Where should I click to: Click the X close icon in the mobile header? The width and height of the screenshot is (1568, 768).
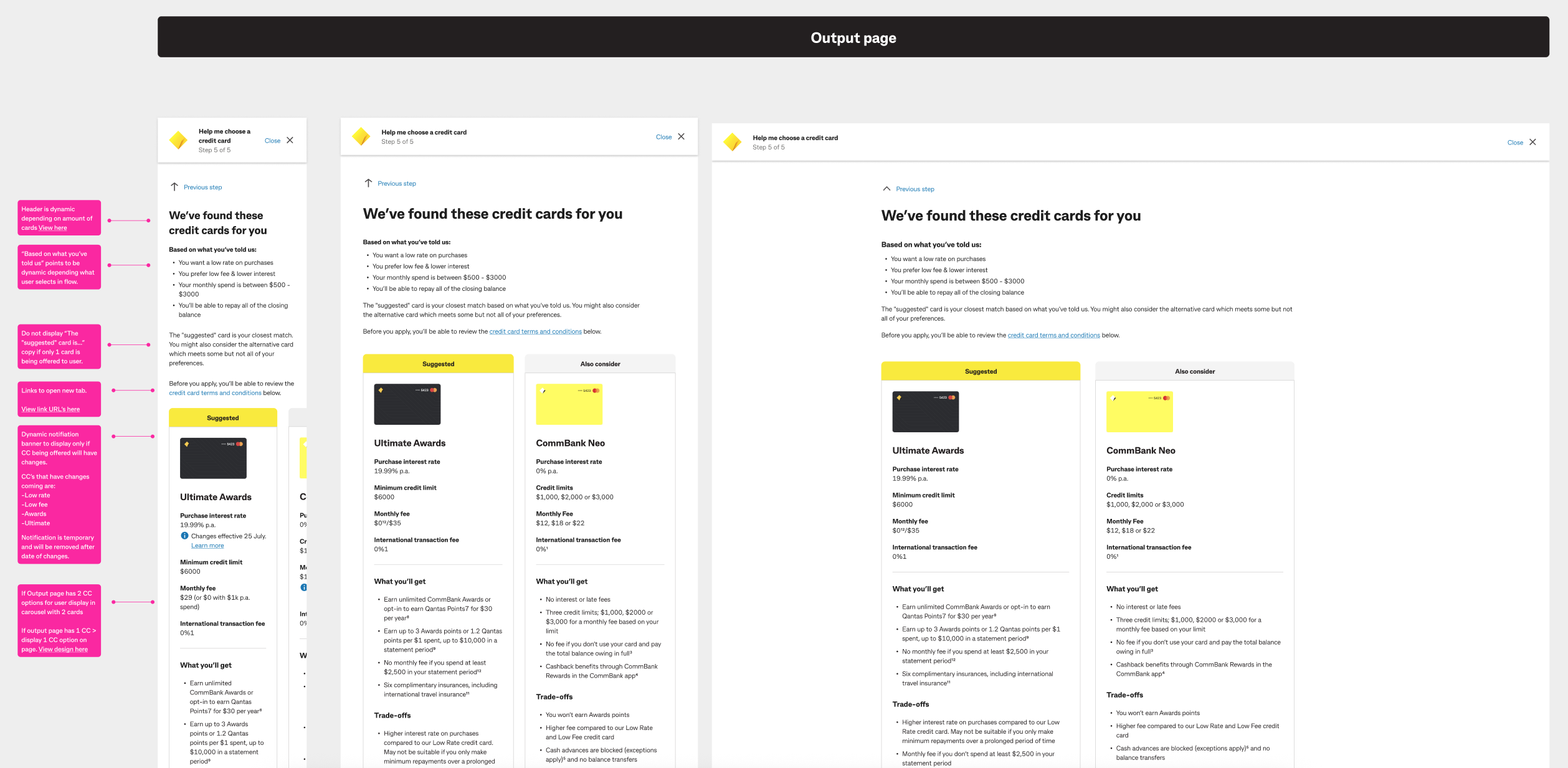click(x=290, y=140)
